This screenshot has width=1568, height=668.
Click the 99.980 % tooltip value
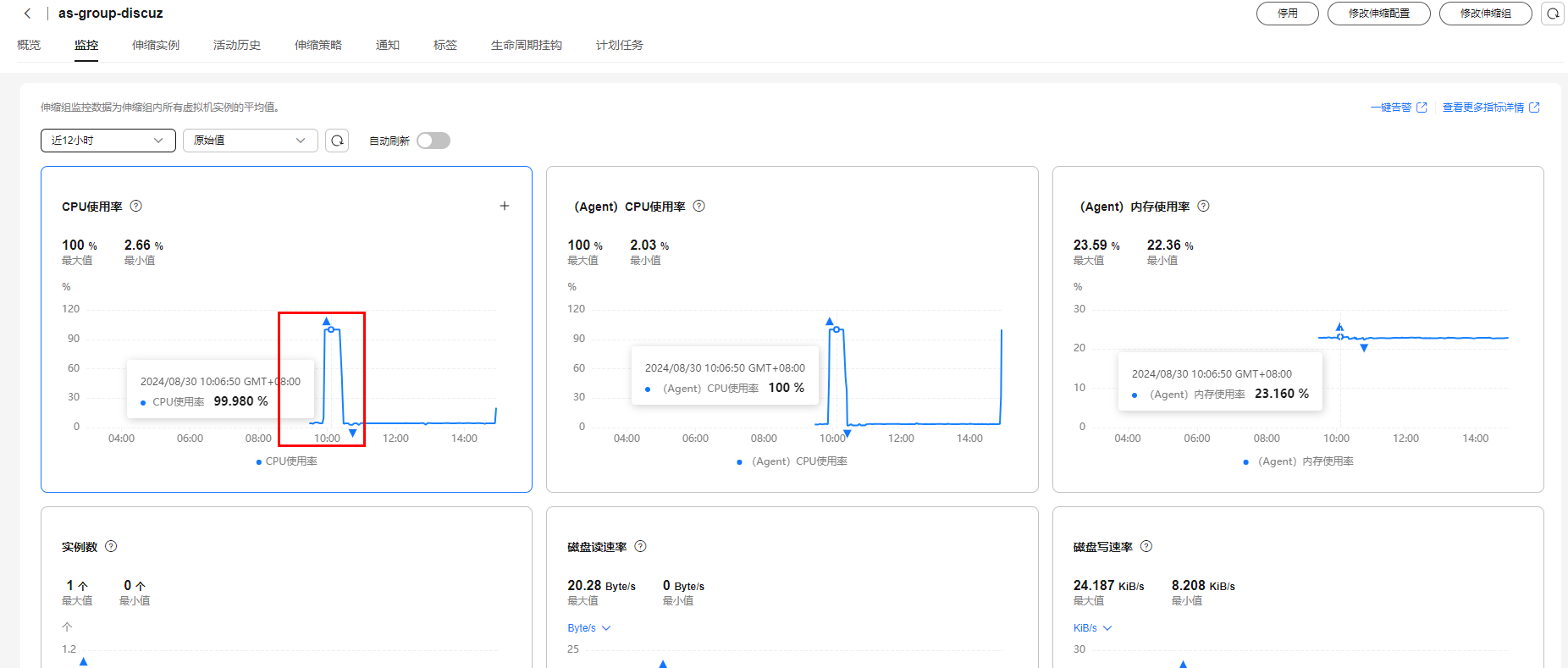[x=241, y=401]
